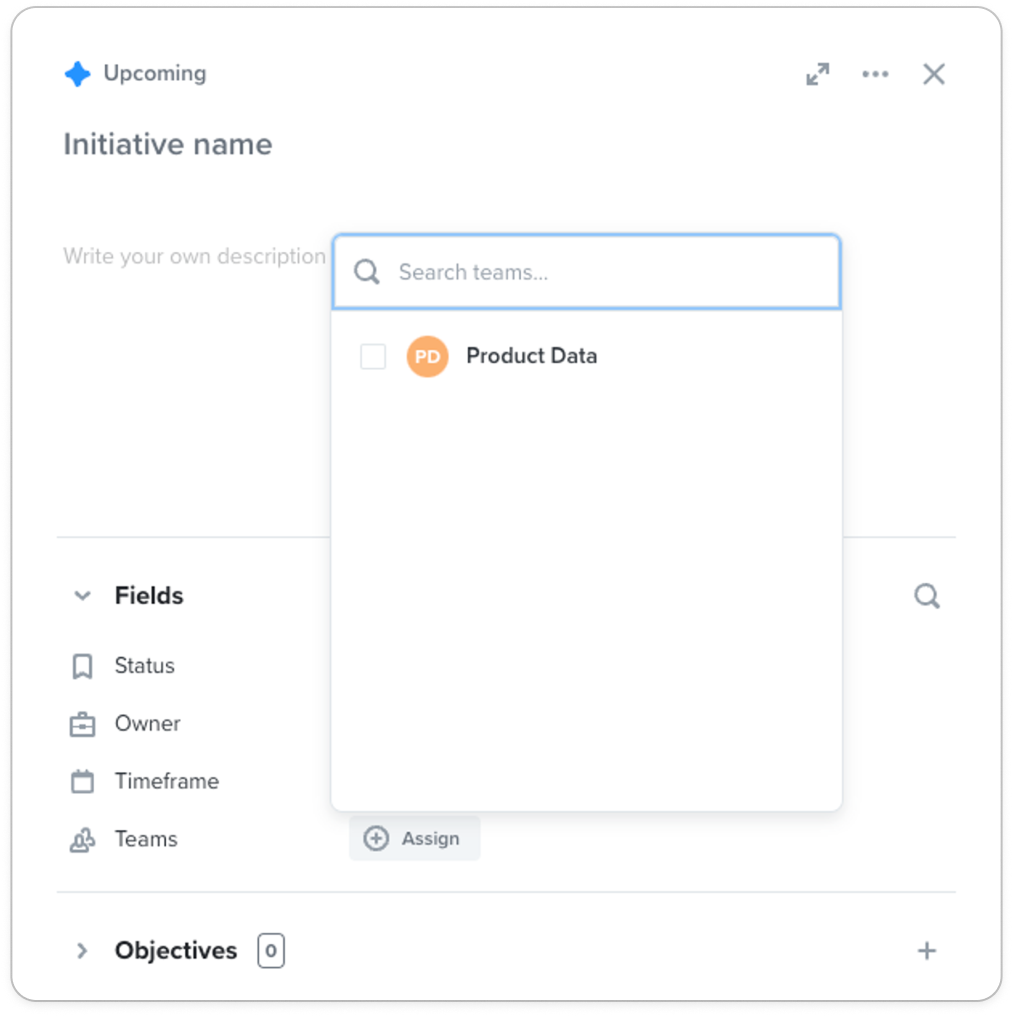Expand the Objectives section chevron
The height and width of the screenshot is (1016, 1013).
(x=82, y=951)
